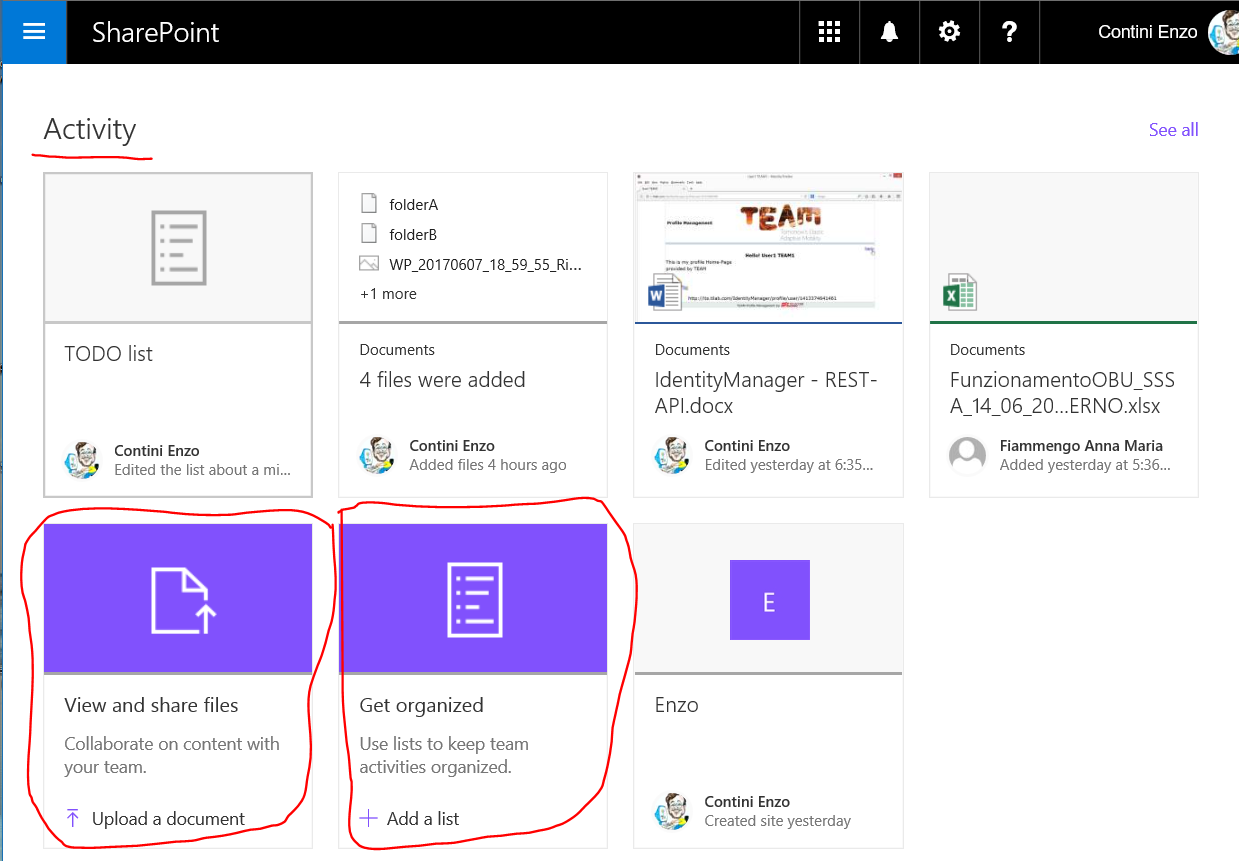The height and width of the screenshot is (861, 1239).
Task: Click the Contini Enzo profile avatar
Action: 1223,32
